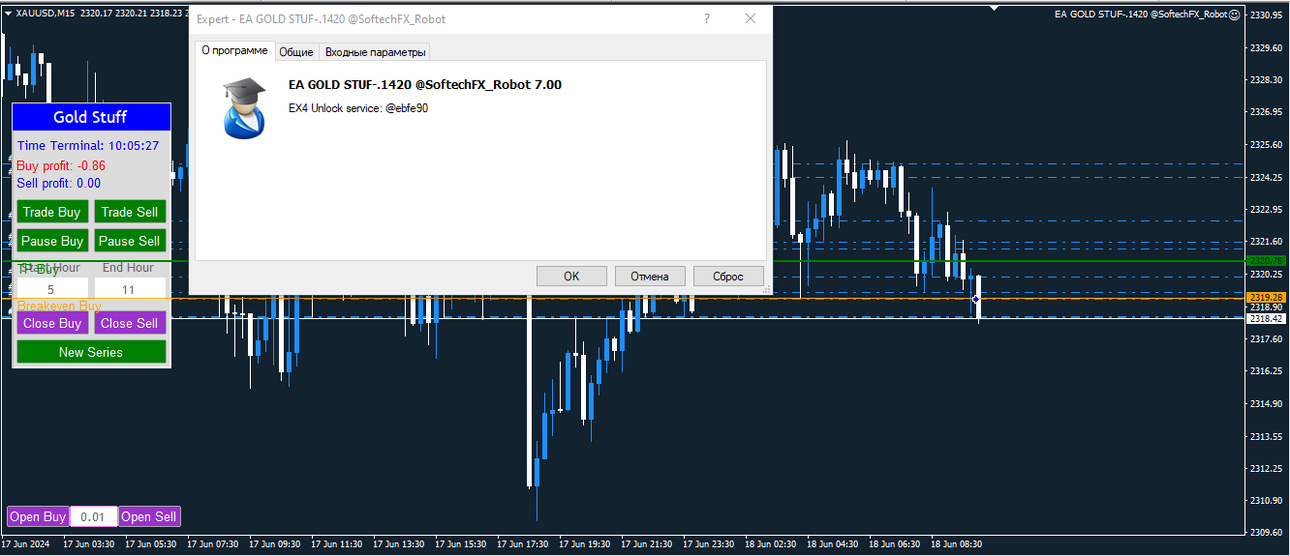The height and width of the screenshot is (556, 1290).
Task: Click the 2318.42 current price label
Action: [1267, 318]
